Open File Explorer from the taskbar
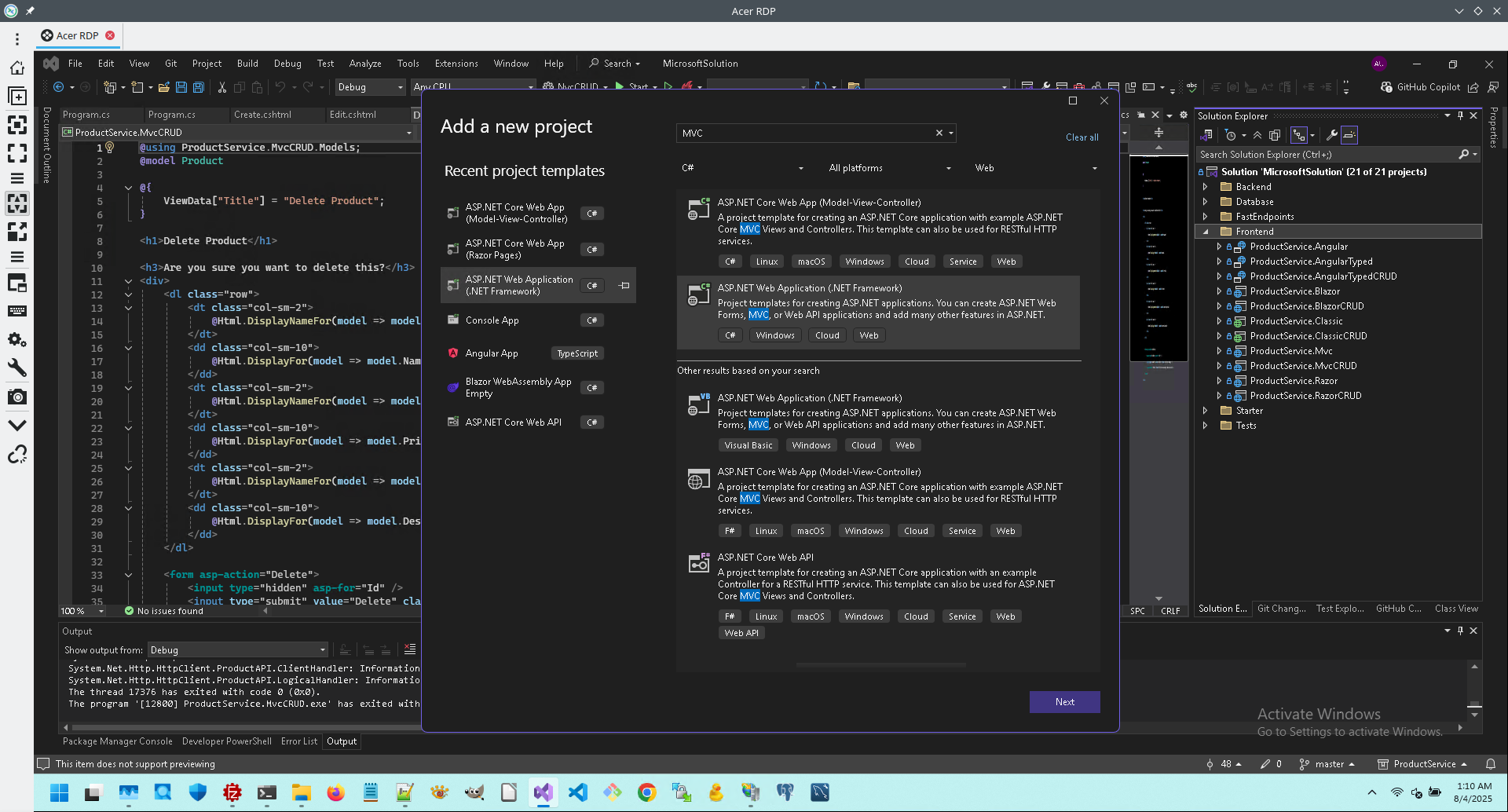1508x812 pixels. tap(301, 792)
